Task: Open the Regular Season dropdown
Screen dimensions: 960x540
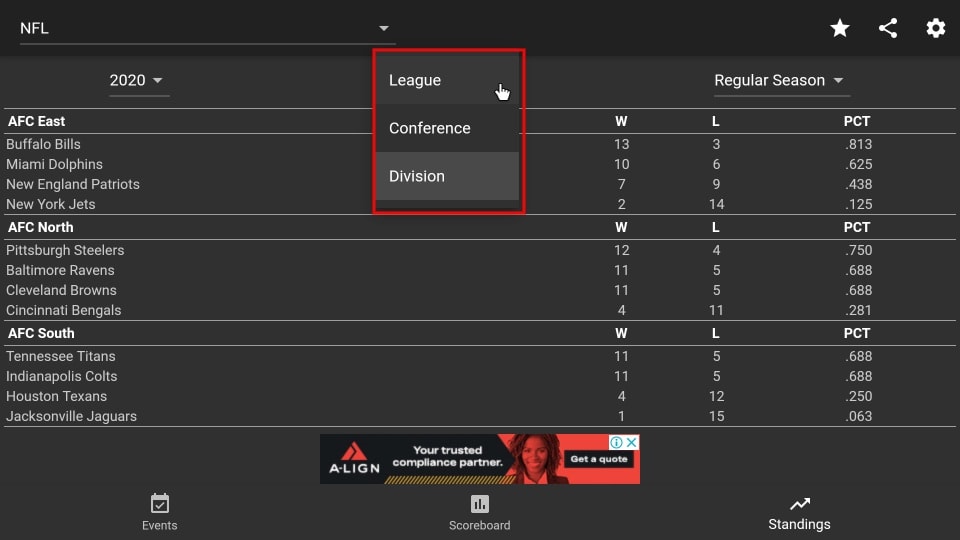Action: tap(780, 80)
